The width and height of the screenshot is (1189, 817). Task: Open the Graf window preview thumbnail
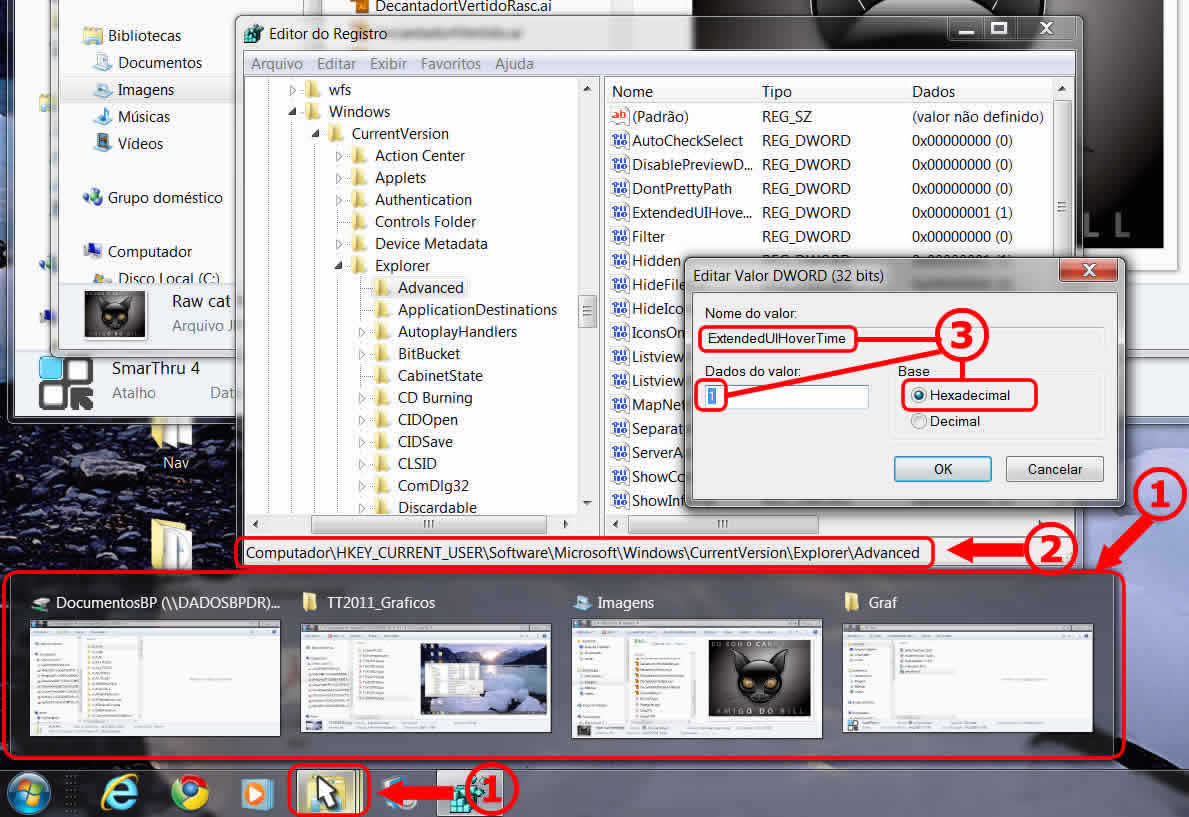(x=967, y=679)
